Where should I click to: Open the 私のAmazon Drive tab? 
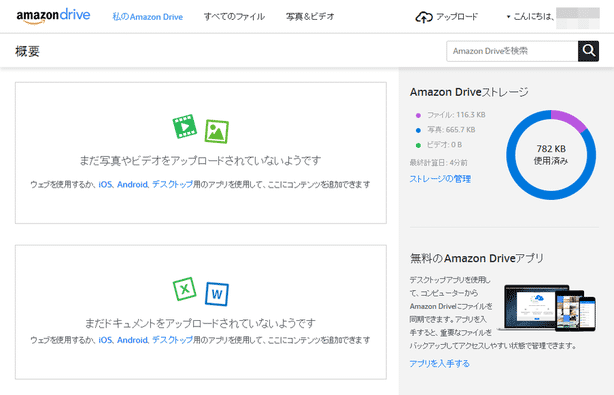148,17
